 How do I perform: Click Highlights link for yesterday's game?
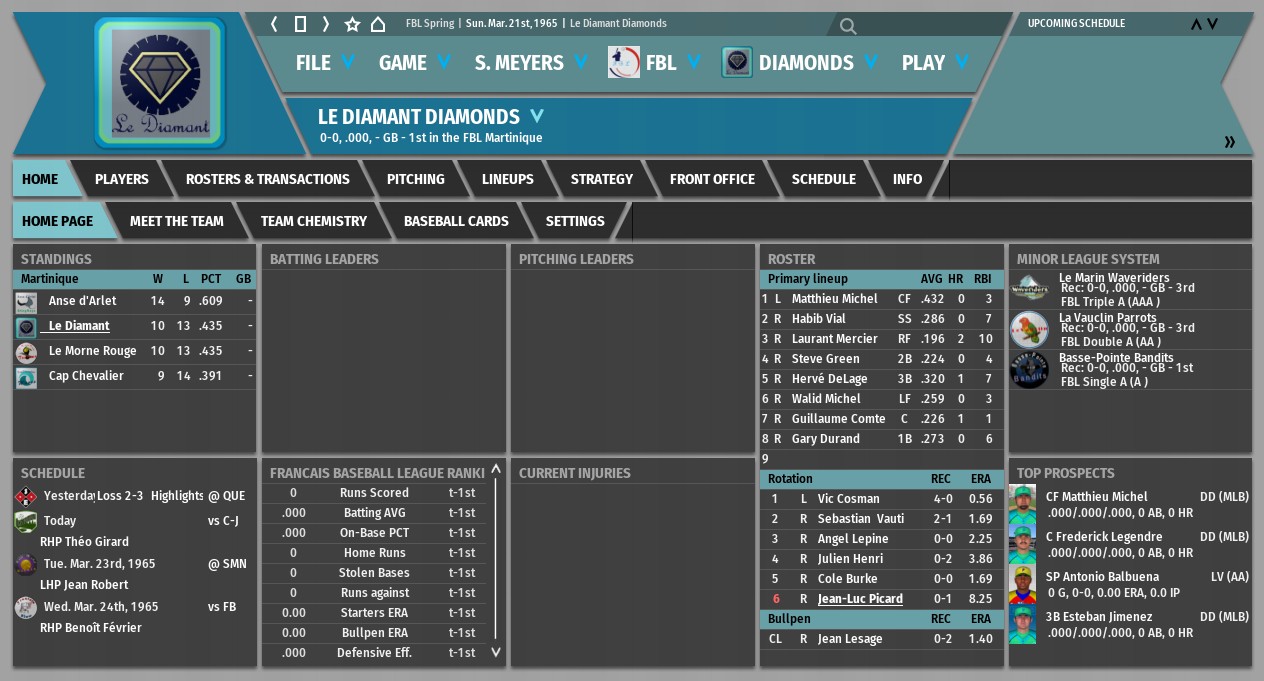tap(177, 496)
